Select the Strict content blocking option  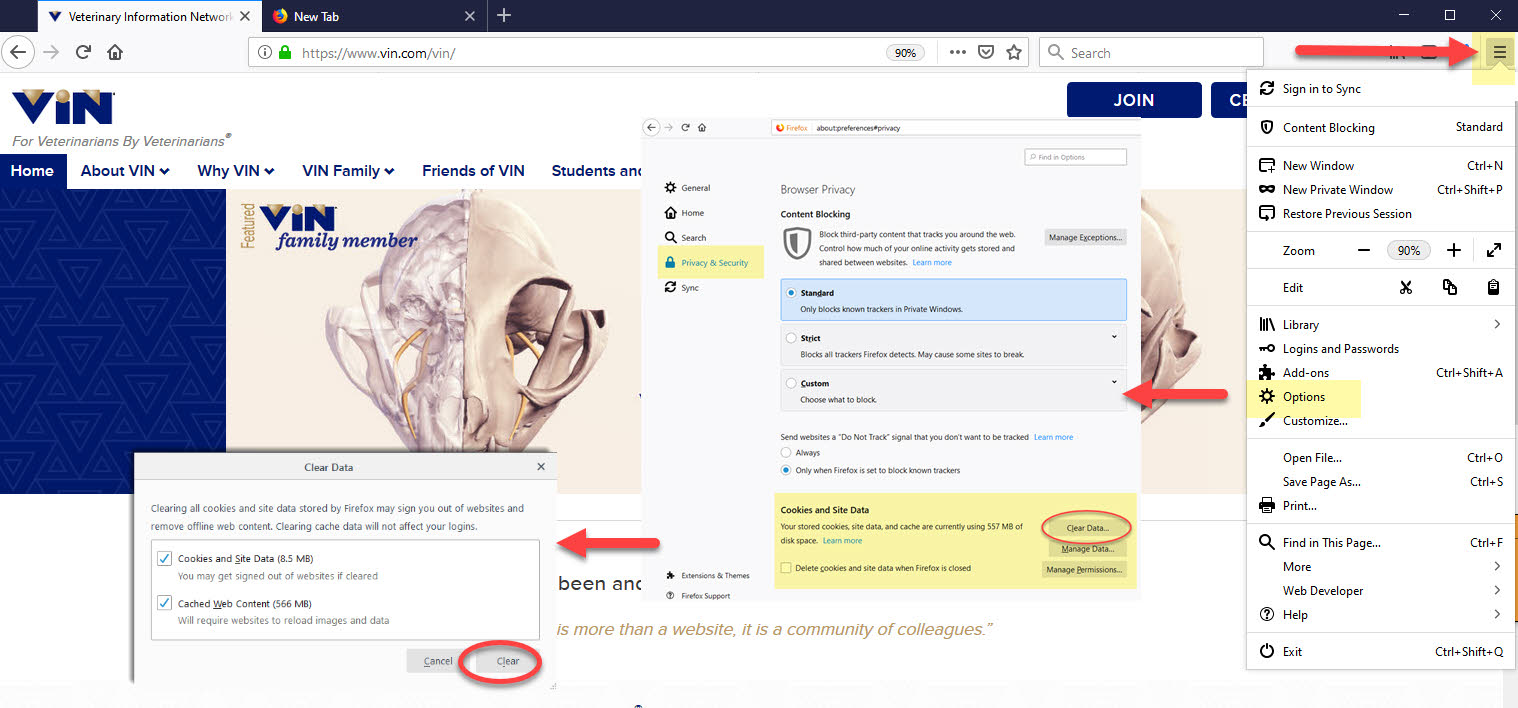954,345
